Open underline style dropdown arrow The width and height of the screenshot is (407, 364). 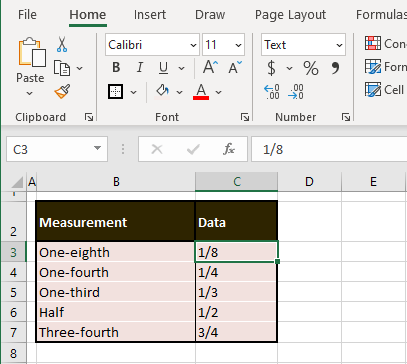point(181,68)
